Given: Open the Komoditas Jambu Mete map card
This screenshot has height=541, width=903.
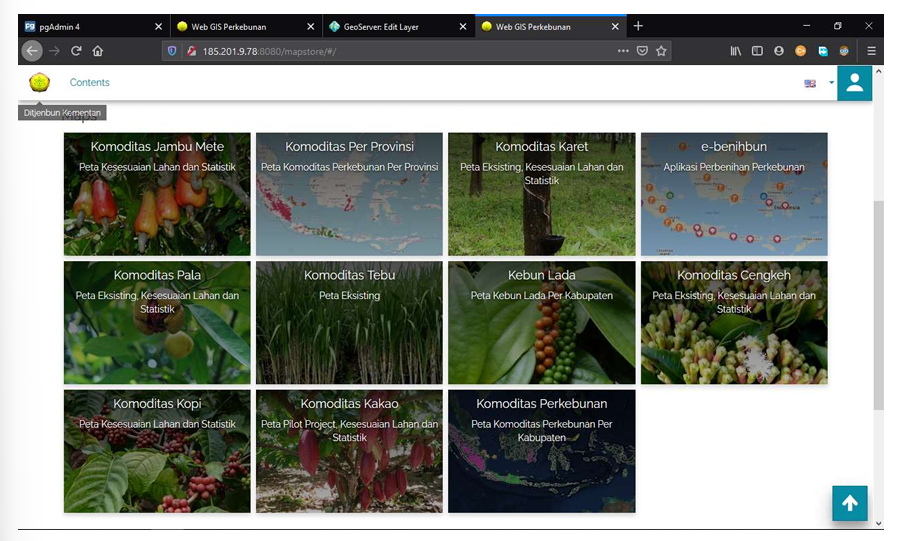Looking at the screenshot, I should 157,194.
